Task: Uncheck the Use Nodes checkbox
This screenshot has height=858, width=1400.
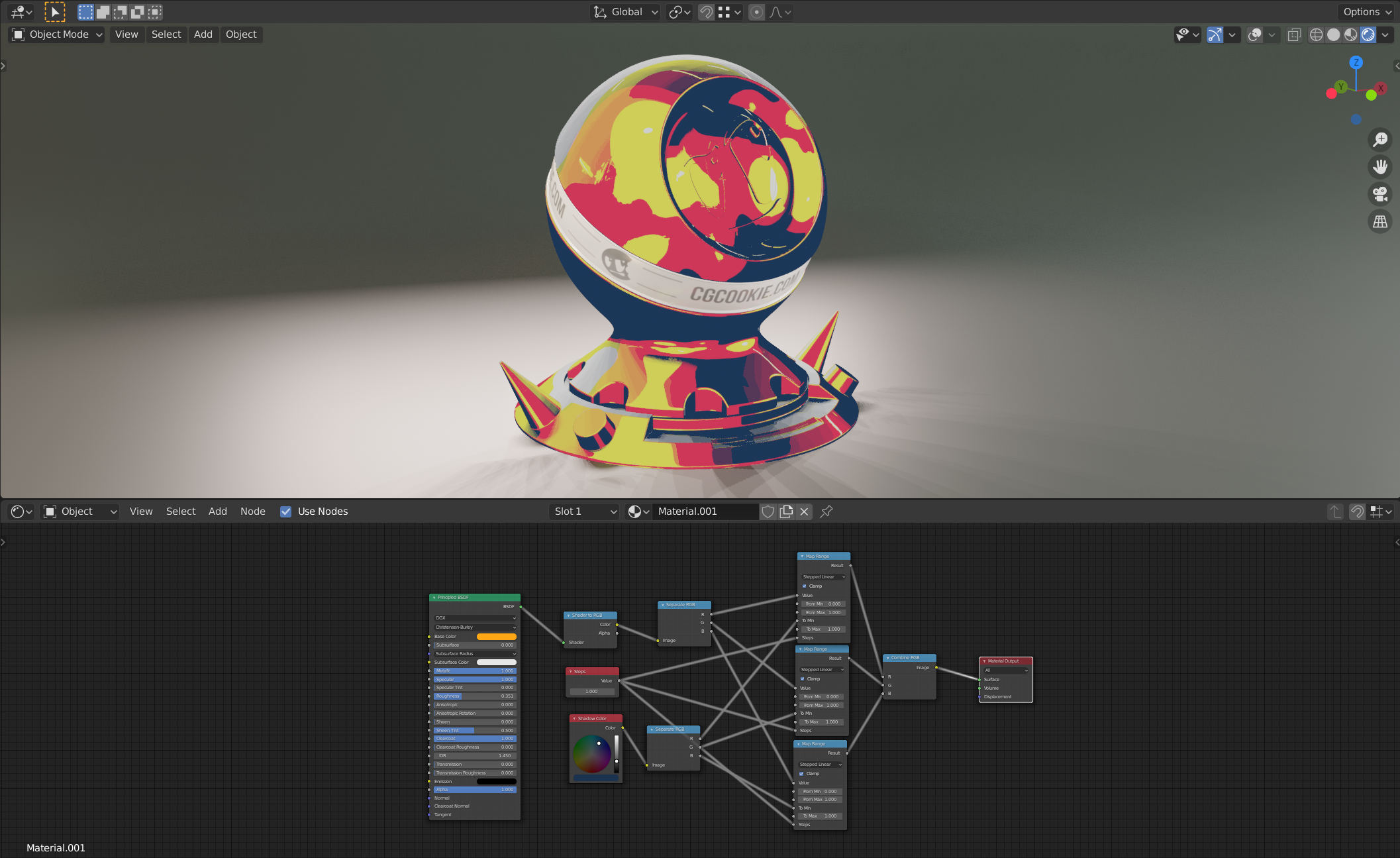Action: point(285,511)
